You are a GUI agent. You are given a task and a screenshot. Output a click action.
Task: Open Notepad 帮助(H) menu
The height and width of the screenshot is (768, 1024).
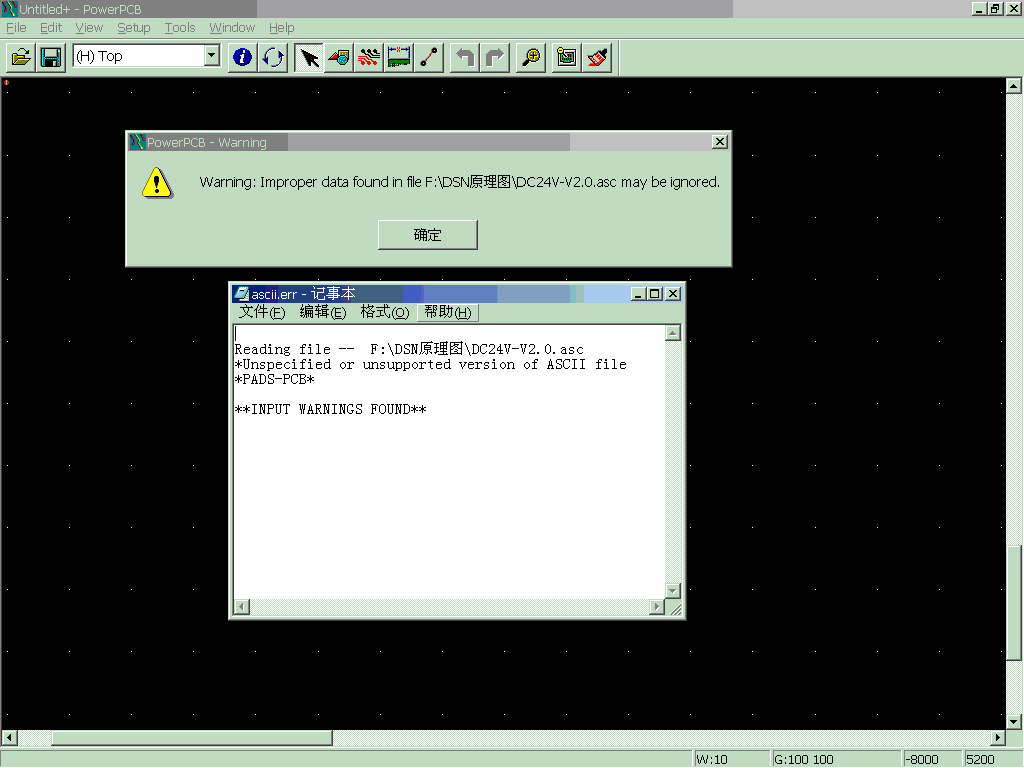tap(447, 312)
